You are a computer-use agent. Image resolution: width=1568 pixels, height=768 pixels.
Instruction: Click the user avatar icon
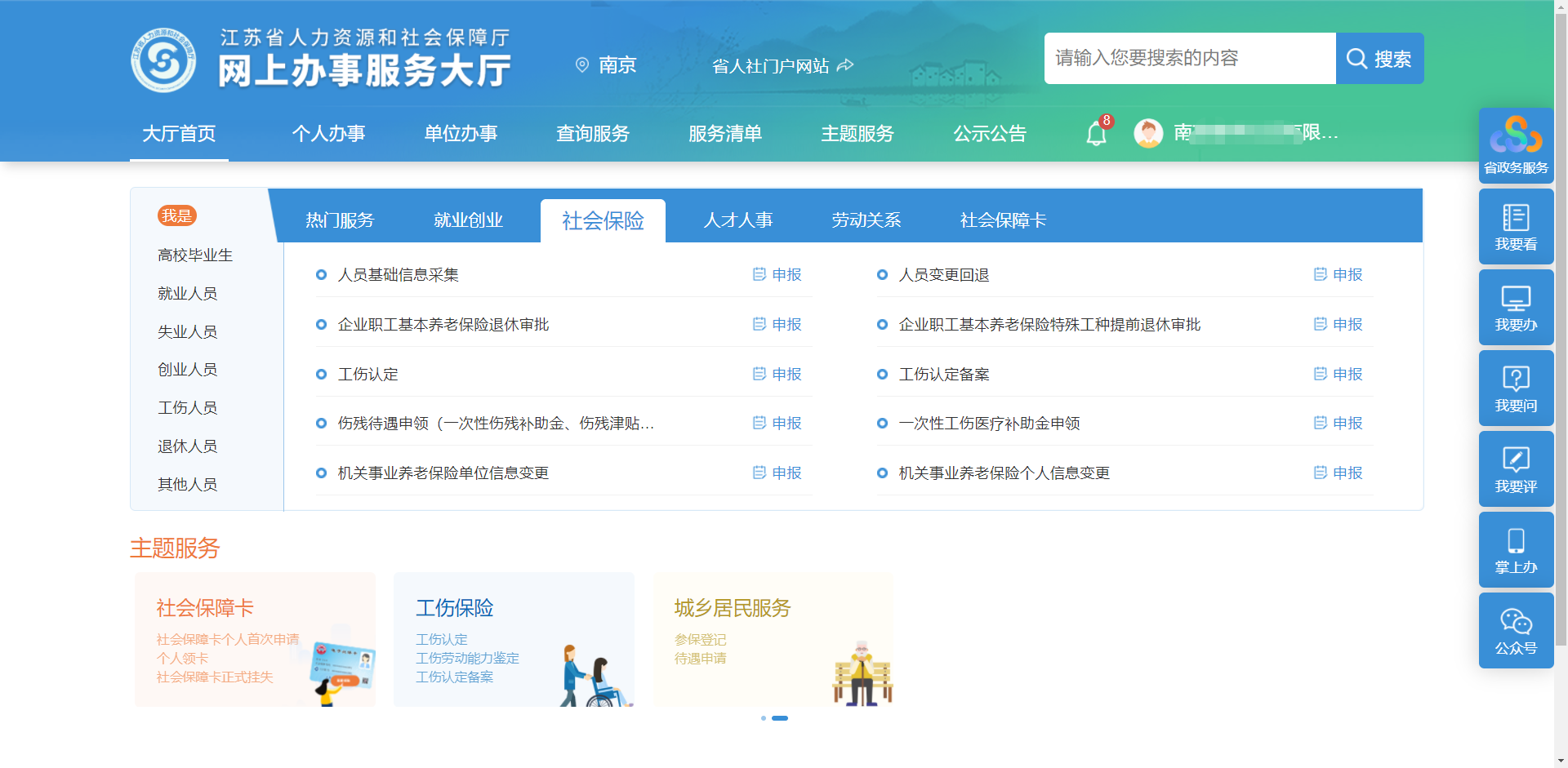[1148, 133]
